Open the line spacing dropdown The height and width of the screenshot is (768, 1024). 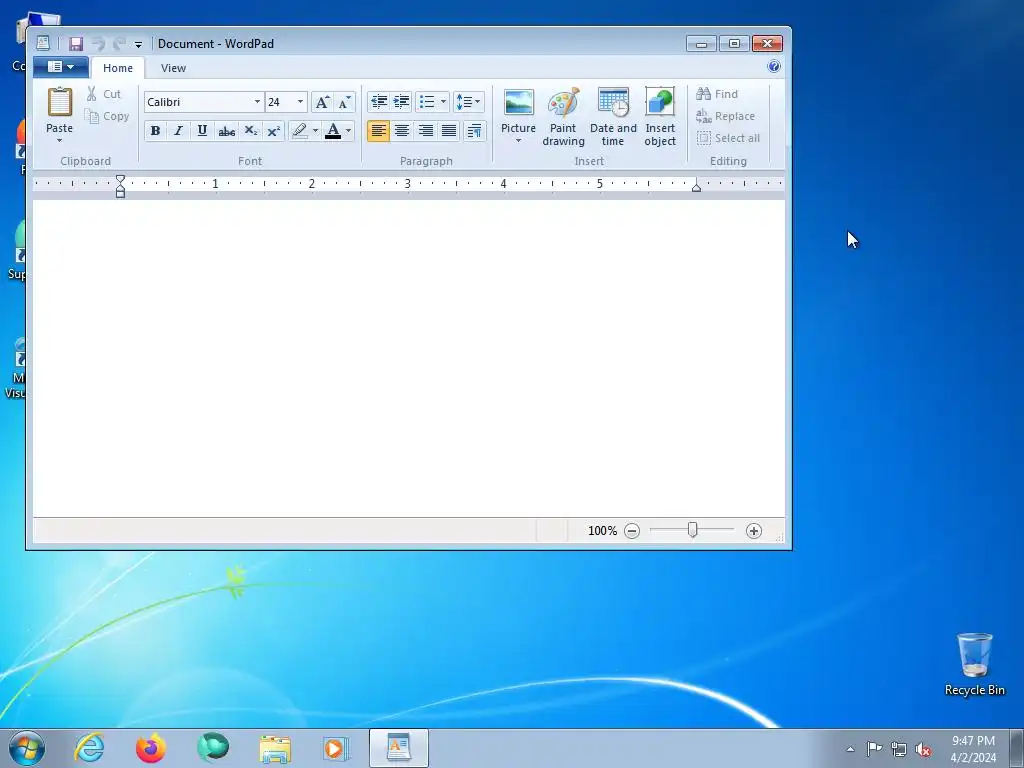[x=469, y=102]
